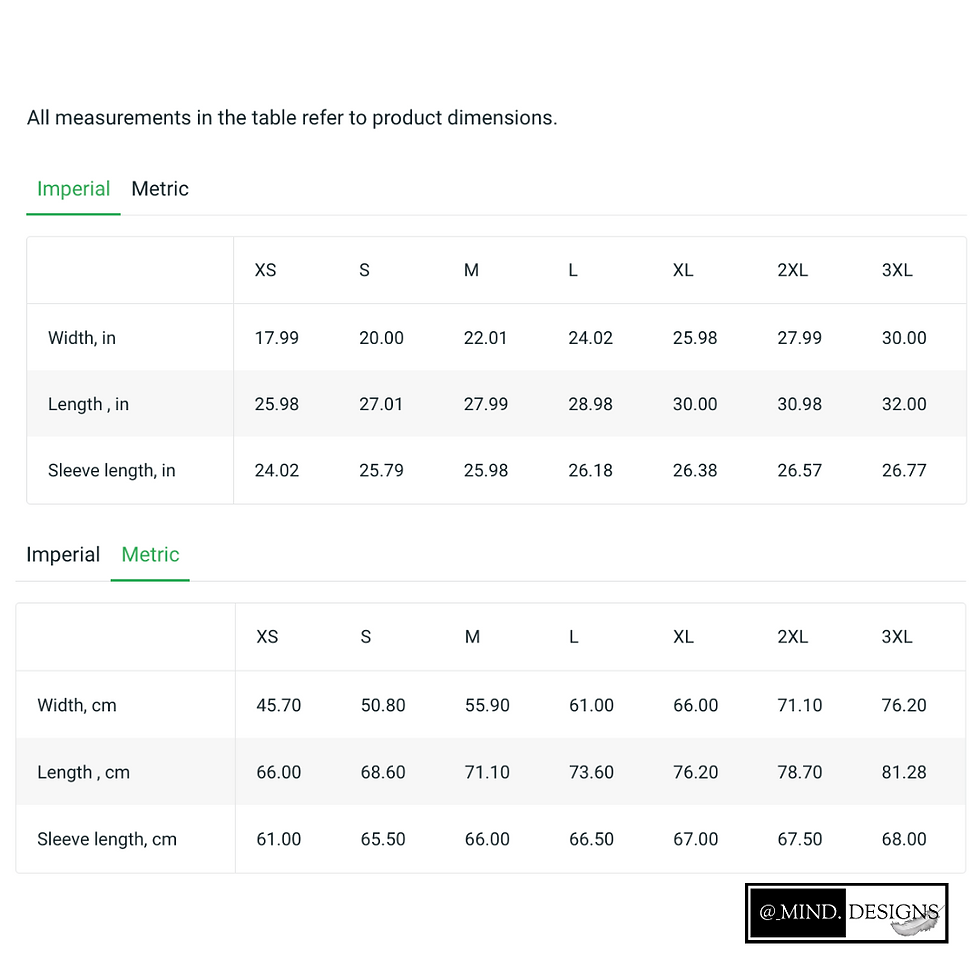
Task: Click the 'Length , in' row label
Action: click(x=88, y=404)
